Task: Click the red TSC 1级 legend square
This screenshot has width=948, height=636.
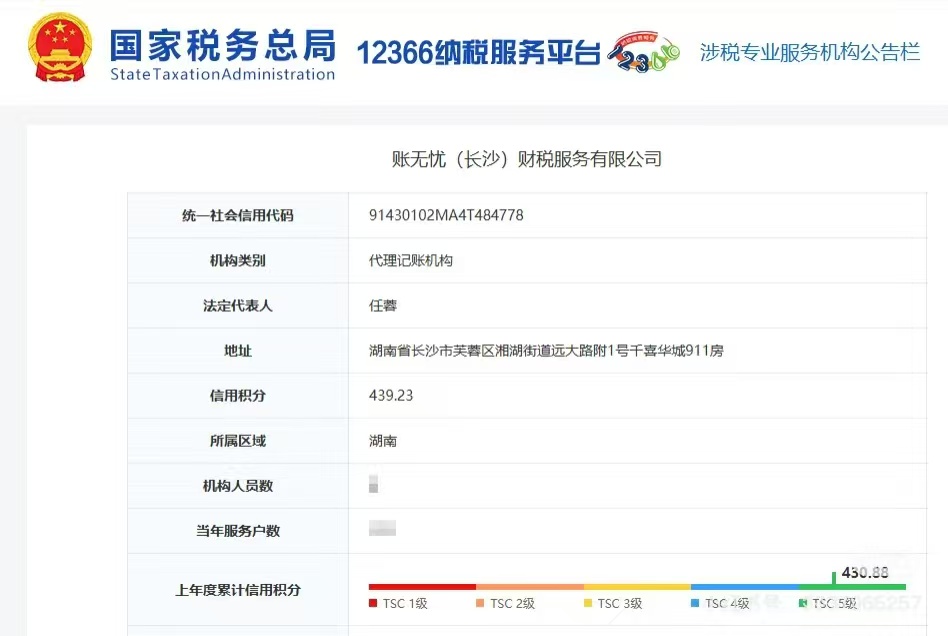Action: coord(373,604)
